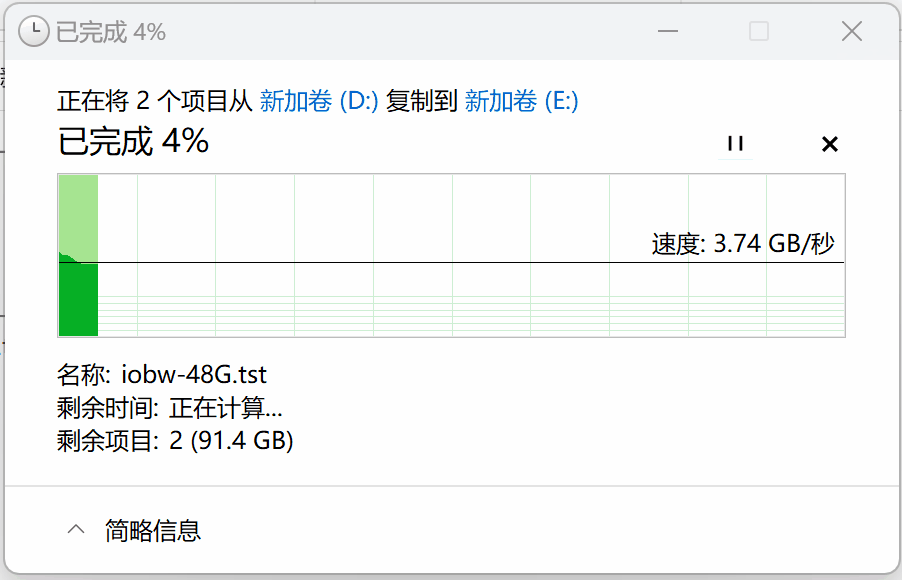Open source drive 新加卷 (D:) link
This screenshot has width=902, height=580.
pyautogui.click(x=319, y=101)
